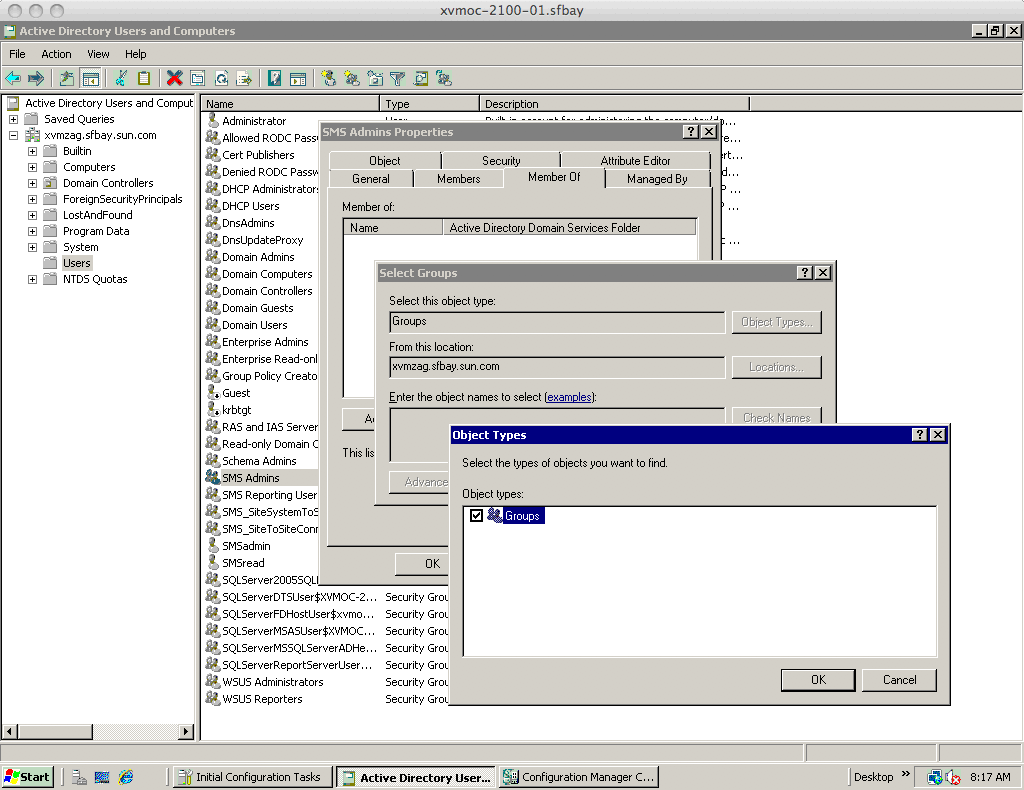Click Cancel in the Object Types dialog
This screenshot has width=1024, height=790.
coord(899,680)
